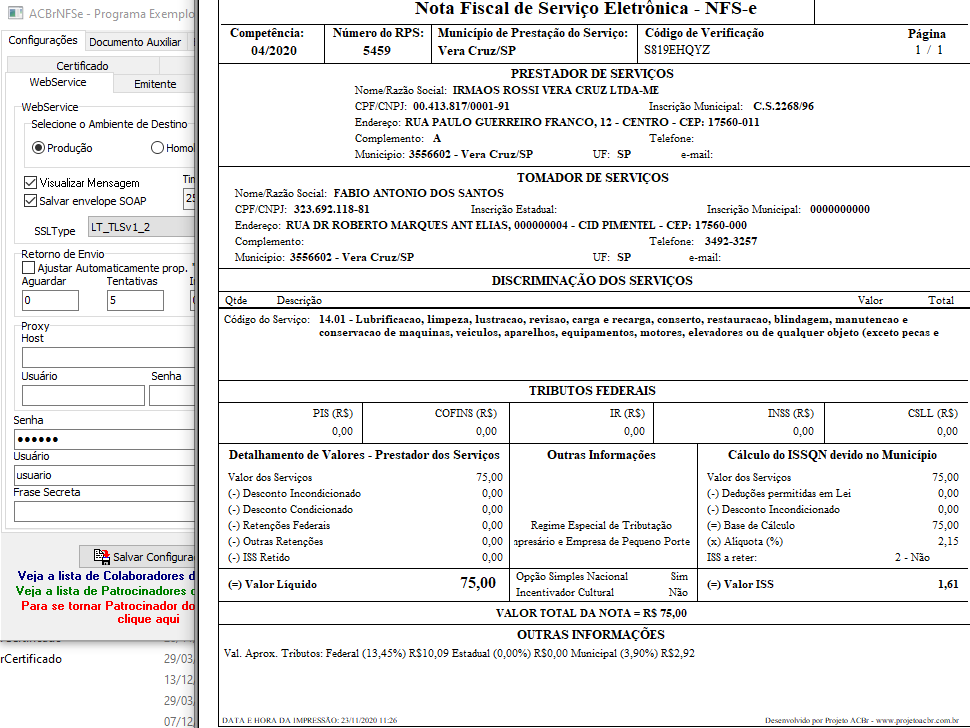The image size is (970, 728).
Task: Click the Proxy Senha input field
Action: (x=172, y=395)
